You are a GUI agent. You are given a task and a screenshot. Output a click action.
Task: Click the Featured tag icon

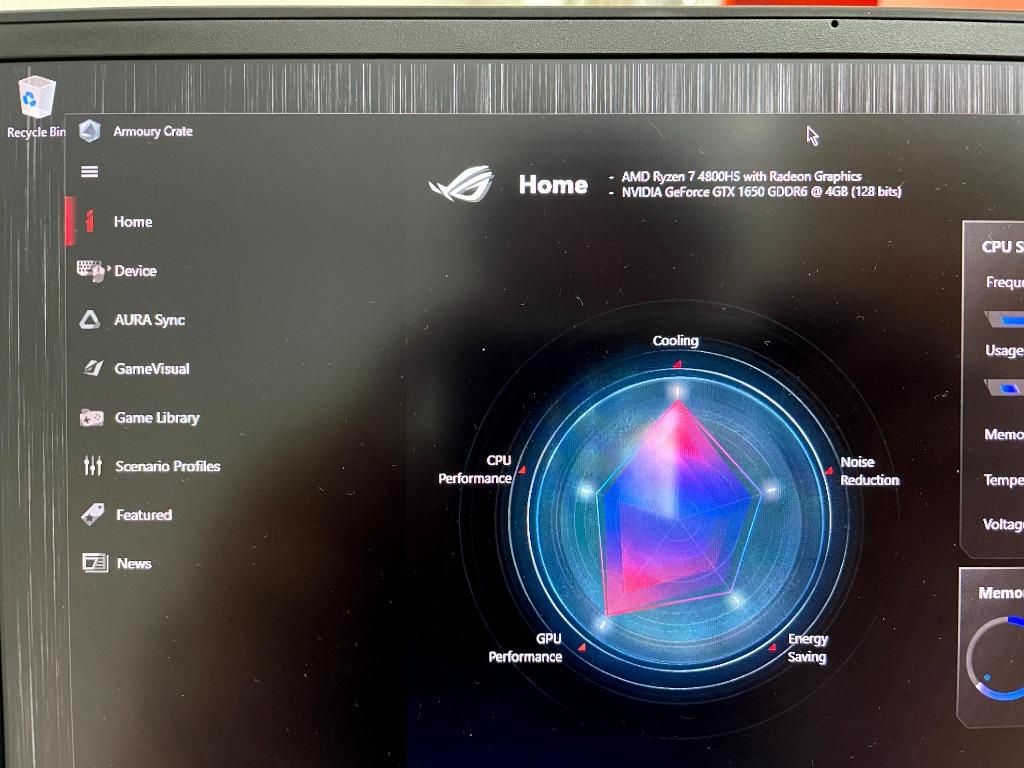pyautogui.click(x=93, y=514)
